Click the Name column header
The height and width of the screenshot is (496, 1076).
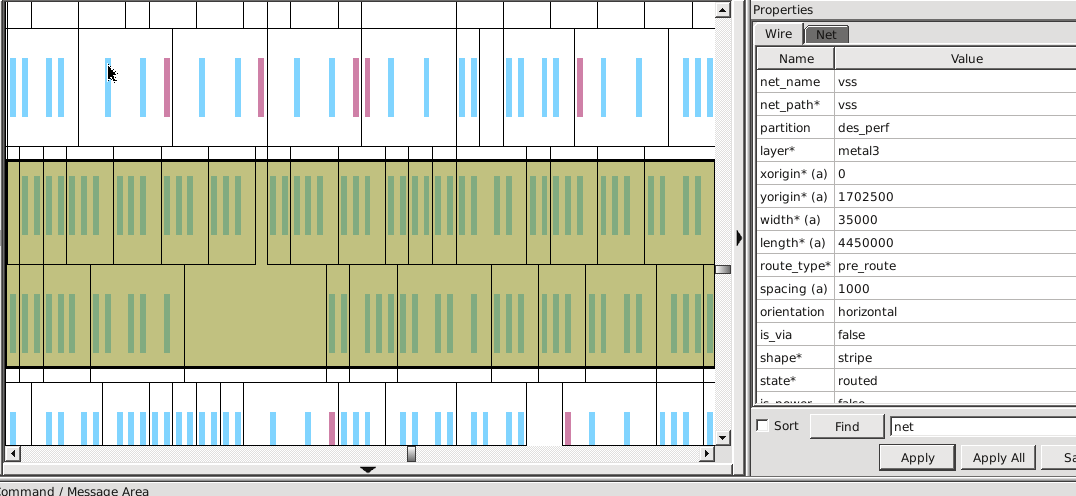[x=796, y=59]
